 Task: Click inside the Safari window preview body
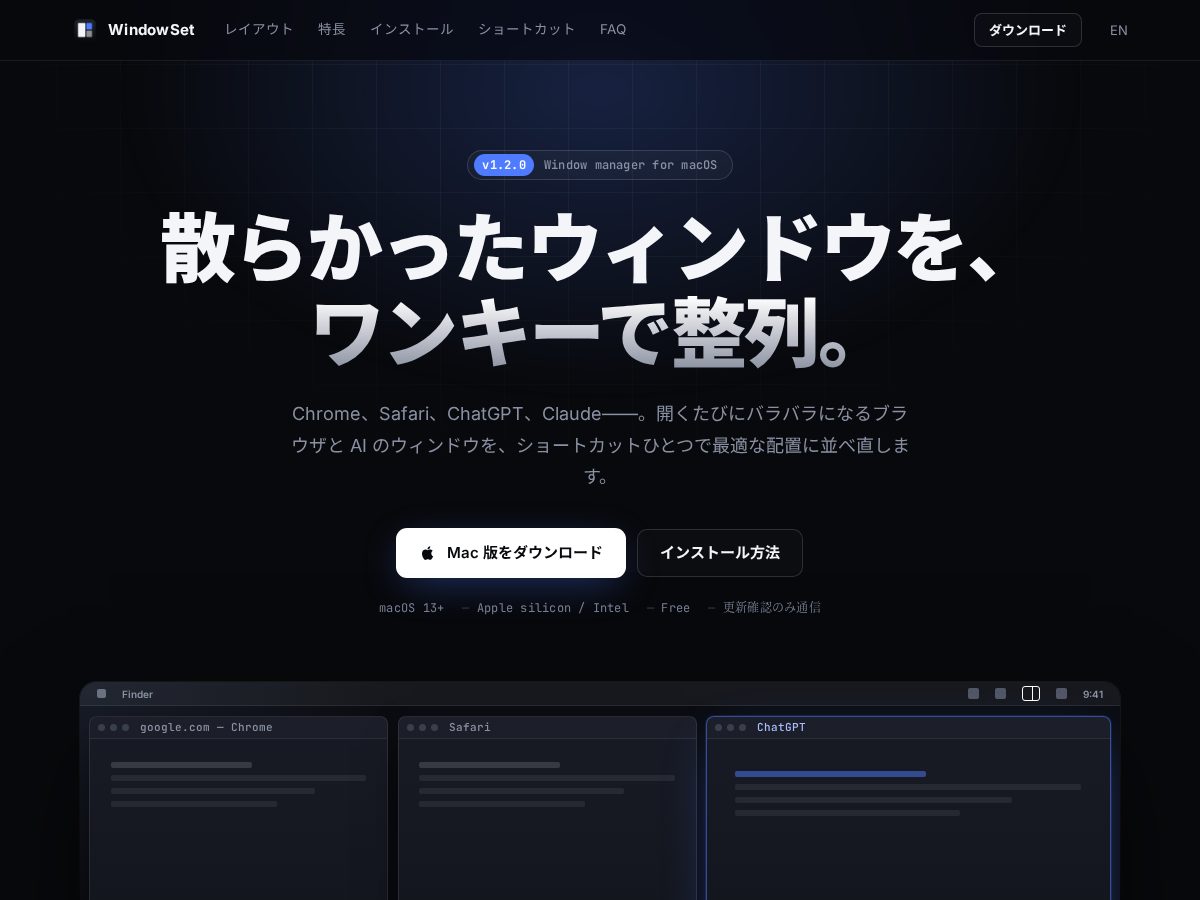tap(547, 820)
